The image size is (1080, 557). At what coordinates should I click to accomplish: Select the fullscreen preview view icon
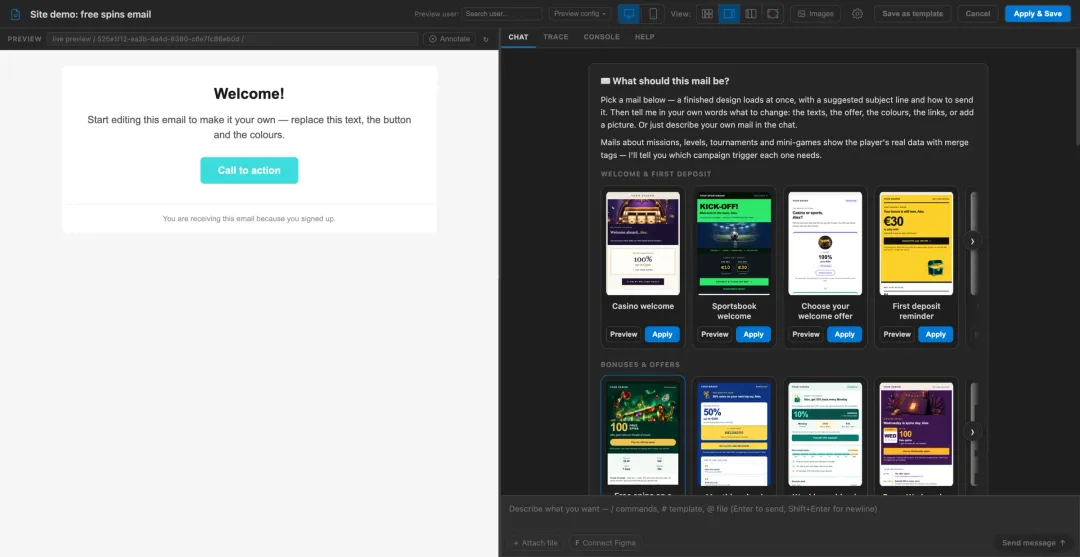pyautogui.click(x=773, y=14)
